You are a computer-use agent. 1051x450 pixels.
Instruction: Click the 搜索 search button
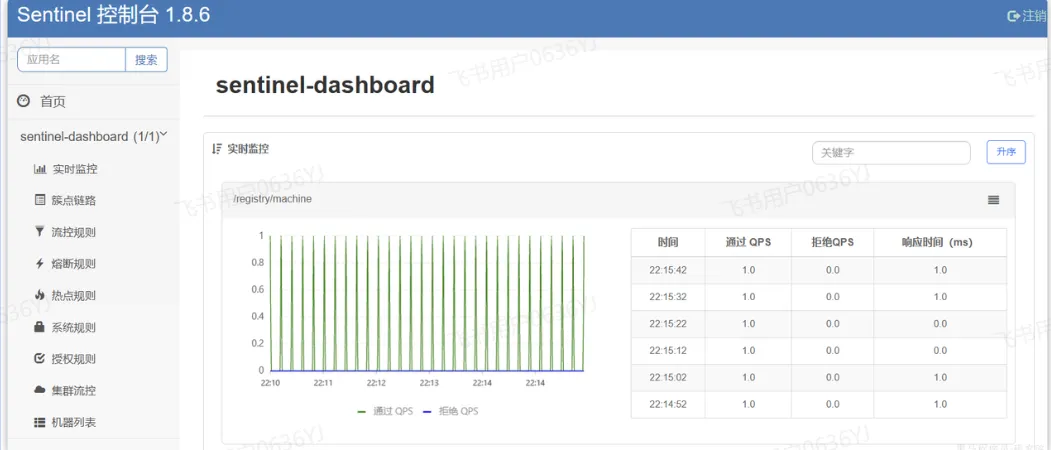tap(146, 60)
